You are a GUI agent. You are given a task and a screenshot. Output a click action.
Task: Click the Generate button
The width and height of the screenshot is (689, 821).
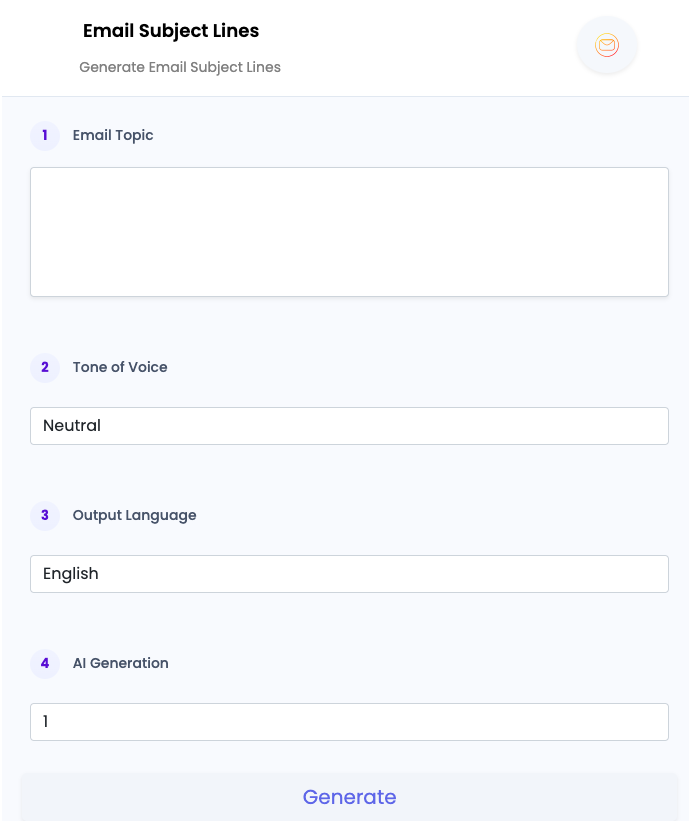pyautogui.click(x=349, y=797)
